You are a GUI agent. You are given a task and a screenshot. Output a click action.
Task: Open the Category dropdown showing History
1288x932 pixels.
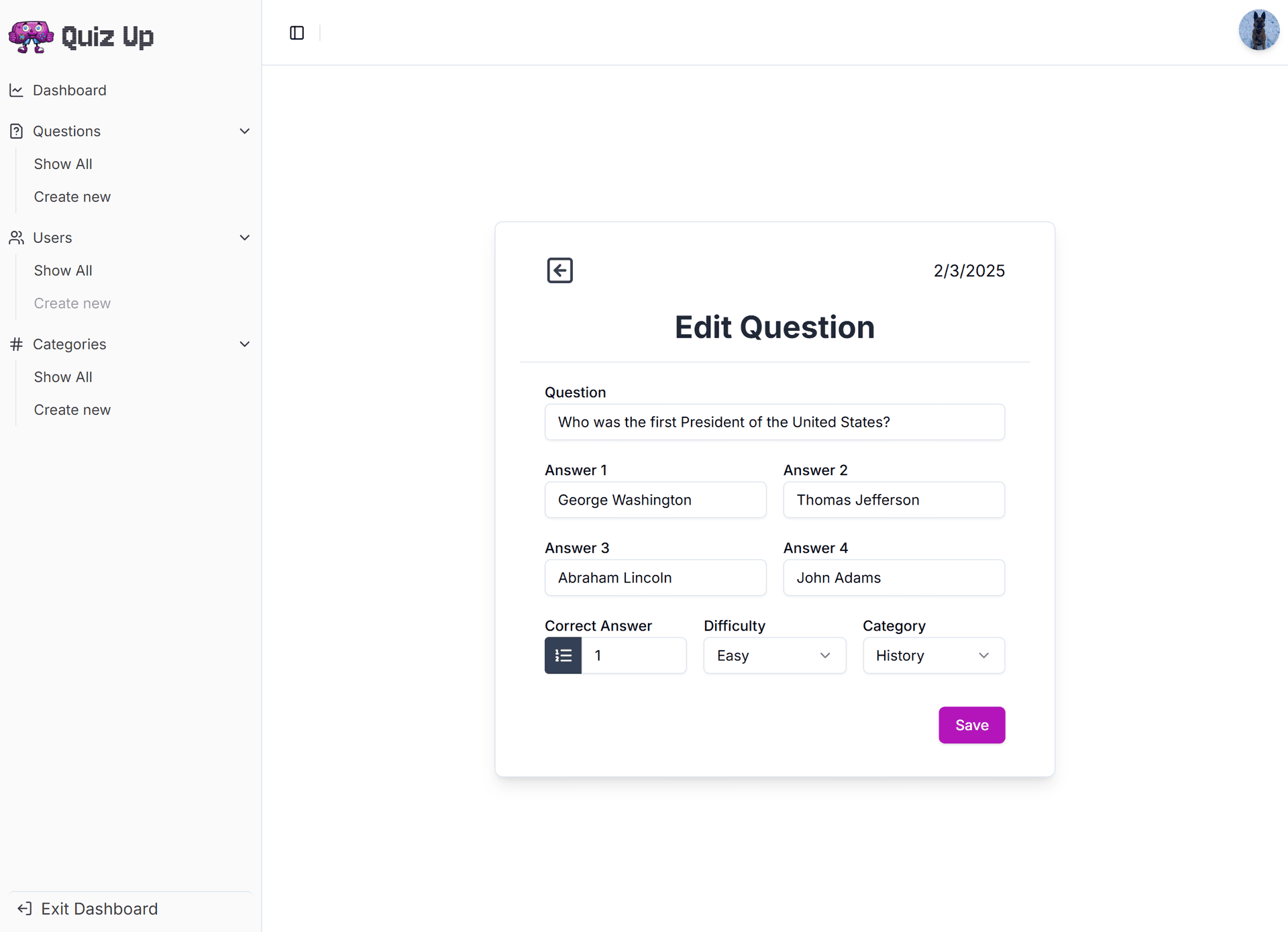(933, 656)
